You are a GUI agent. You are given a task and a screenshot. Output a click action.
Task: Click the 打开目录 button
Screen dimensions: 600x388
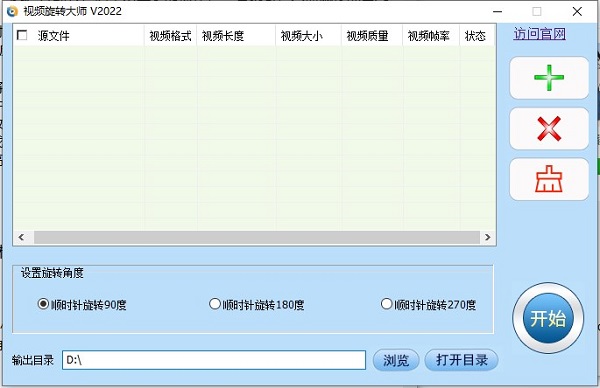click(x=461, y=360)
